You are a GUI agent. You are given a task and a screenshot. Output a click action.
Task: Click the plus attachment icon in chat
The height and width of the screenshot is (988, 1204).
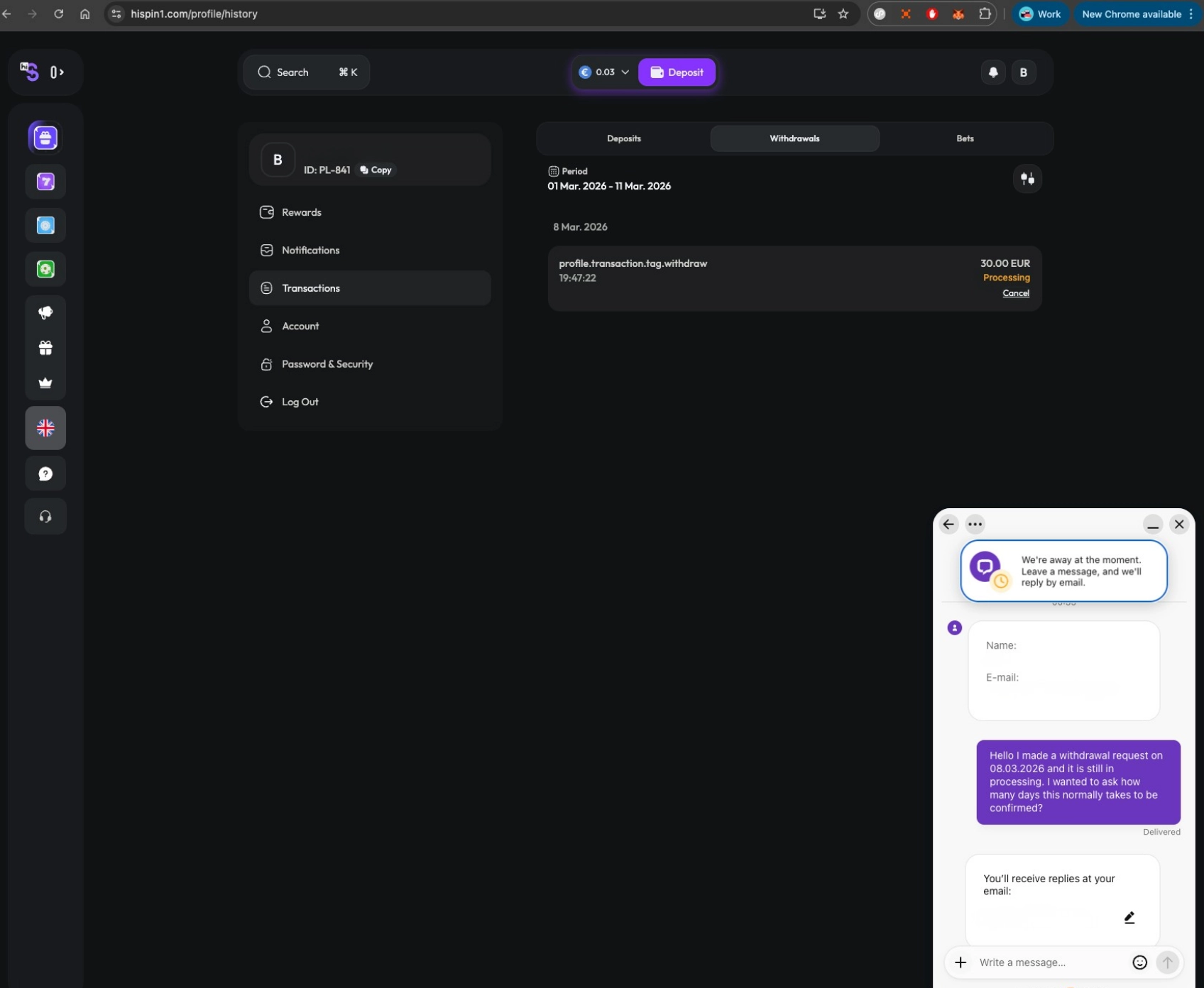[x=961, y=962]
